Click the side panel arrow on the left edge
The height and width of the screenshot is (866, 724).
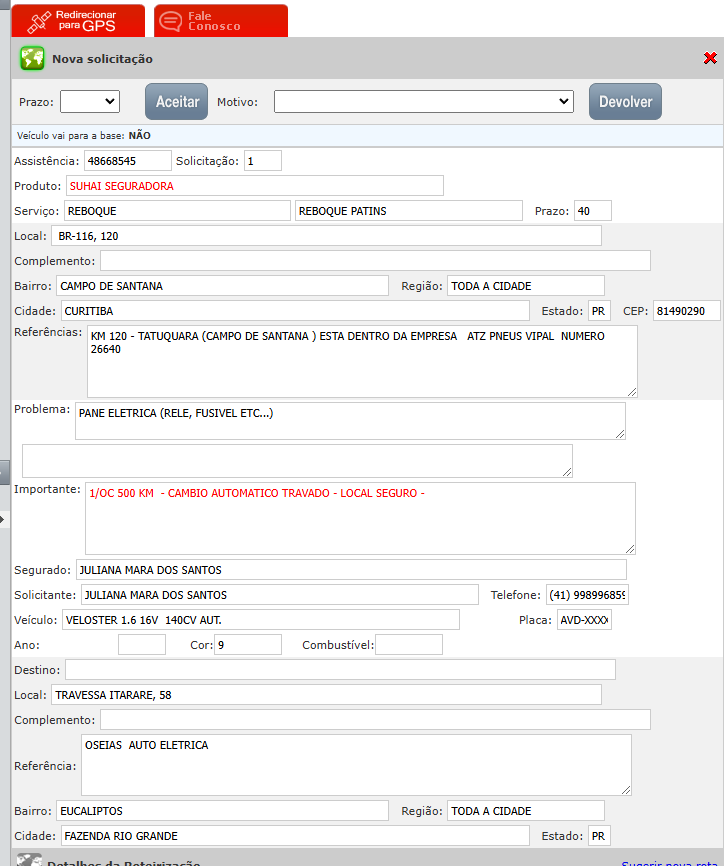[3, 519]
